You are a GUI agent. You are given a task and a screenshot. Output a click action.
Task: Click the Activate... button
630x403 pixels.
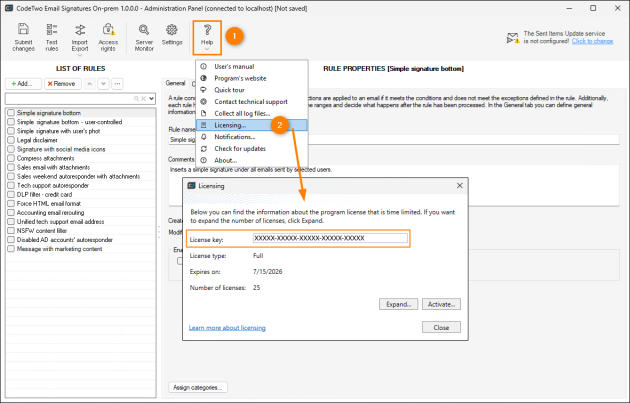click(x=441, y=304)
